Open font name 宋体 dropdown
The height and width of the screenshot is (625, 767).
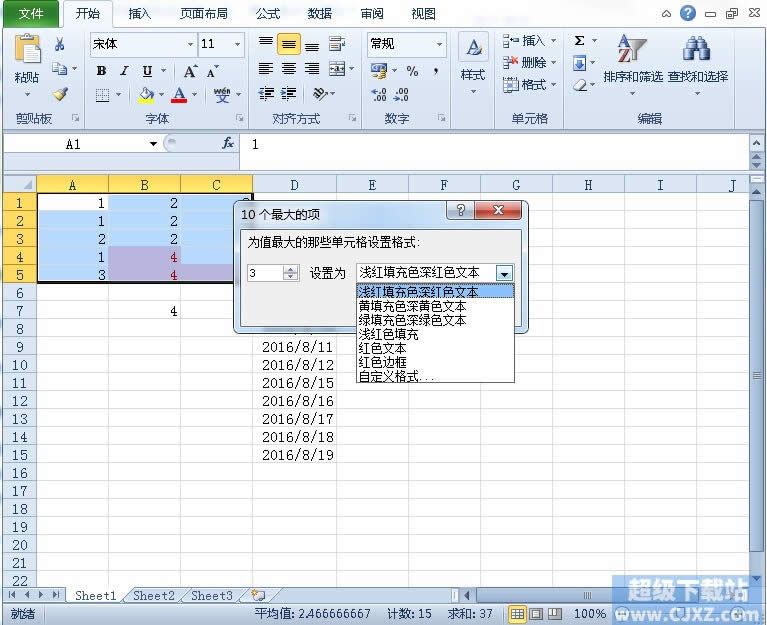(190, 45)
